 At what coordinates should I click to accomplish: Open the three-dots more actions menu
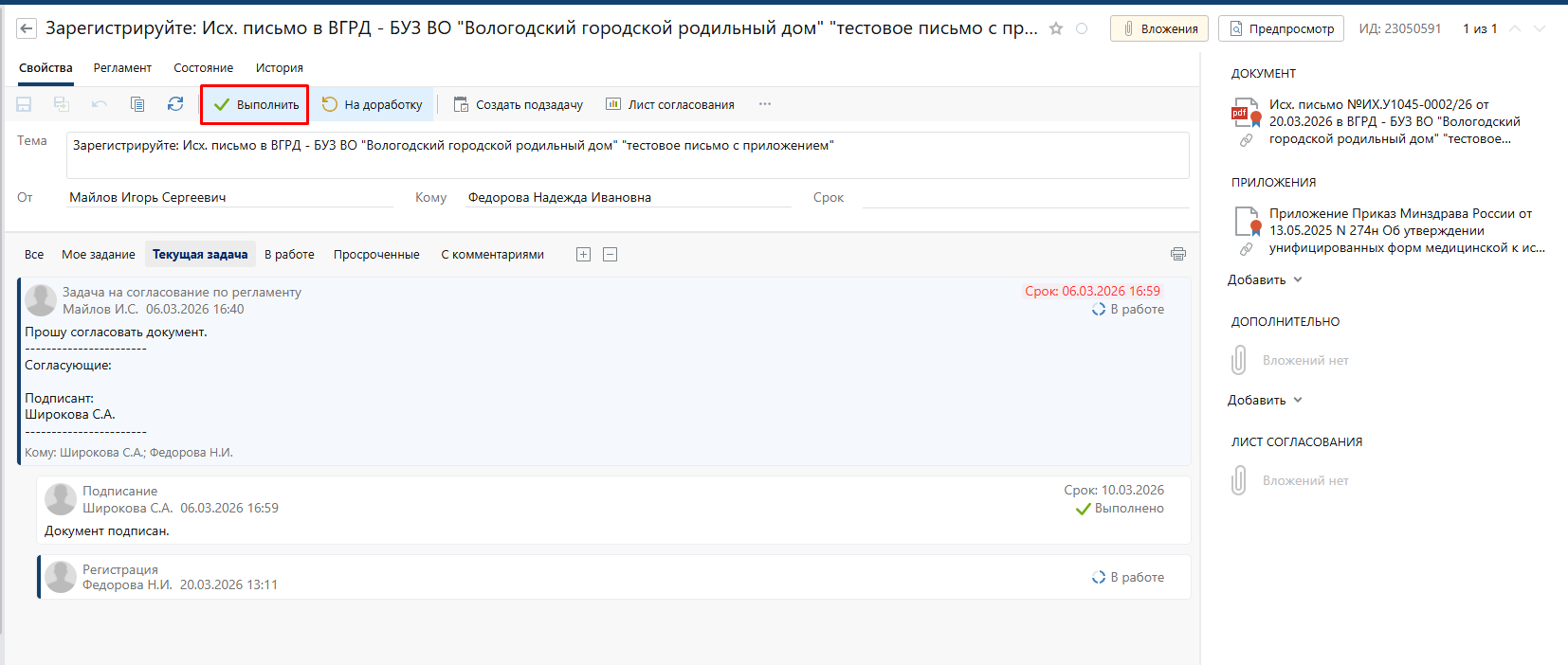click(x=765, y=104)
